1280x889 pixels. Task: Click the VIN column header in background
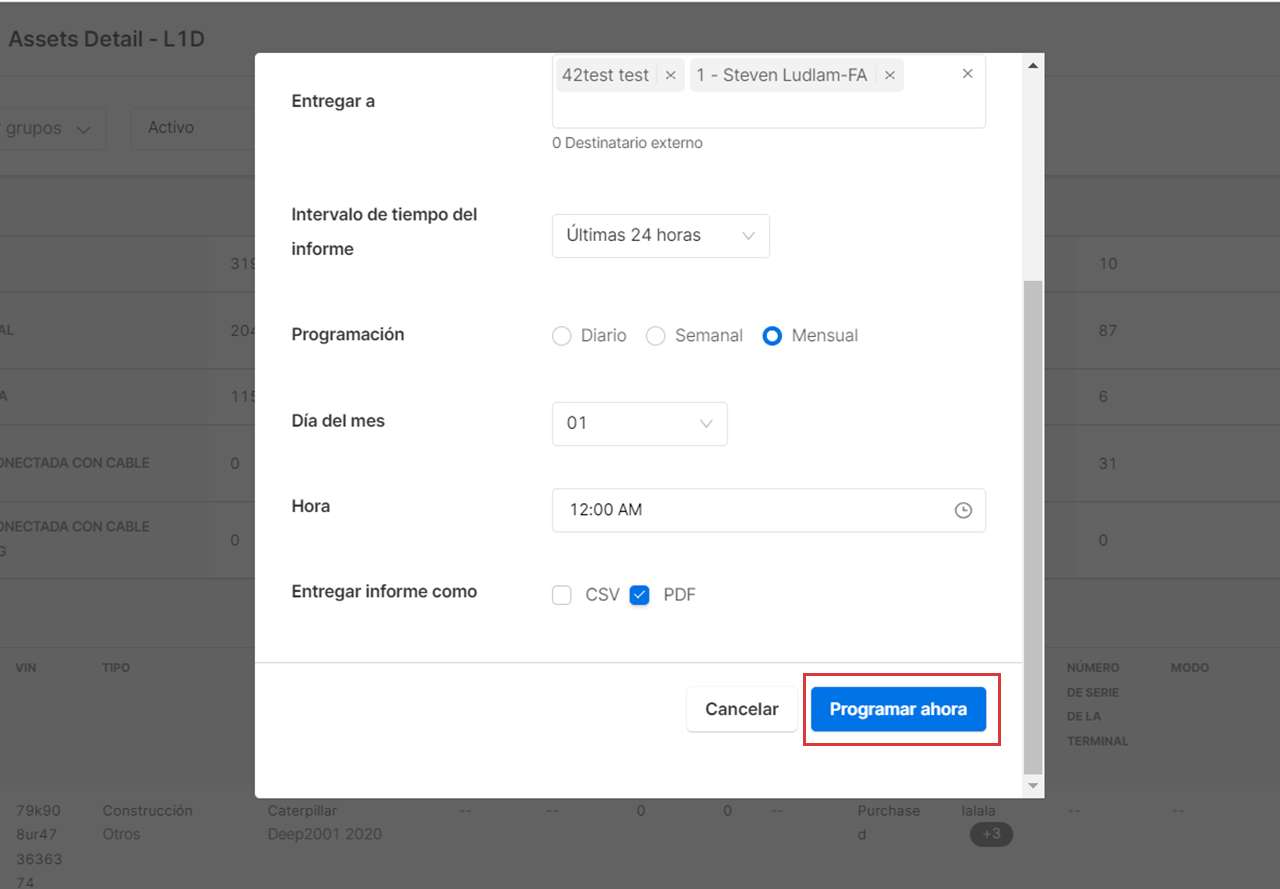click(x=26, y=668)
